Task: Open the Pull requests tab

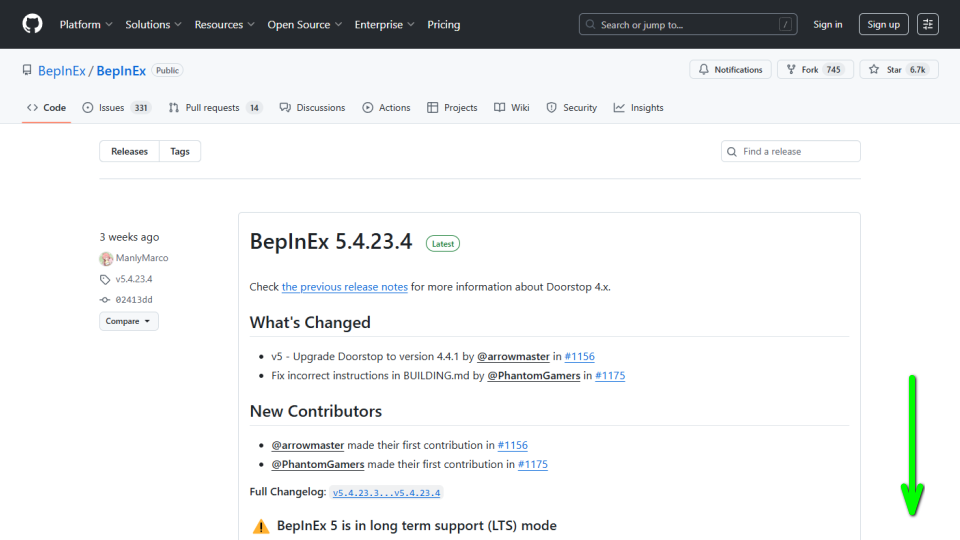Action: click(214, 108)
